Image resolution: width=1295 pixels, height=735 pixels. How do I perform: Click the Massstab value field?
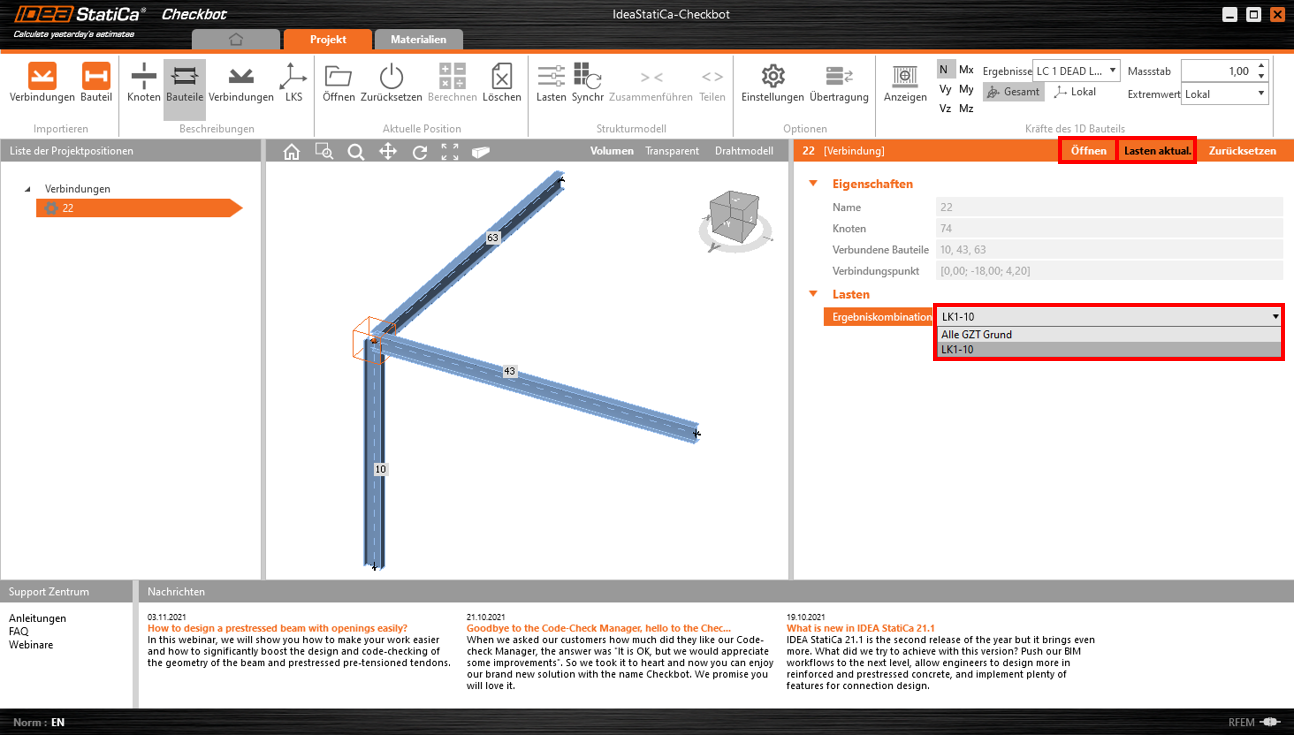[x=1218, y=71]
